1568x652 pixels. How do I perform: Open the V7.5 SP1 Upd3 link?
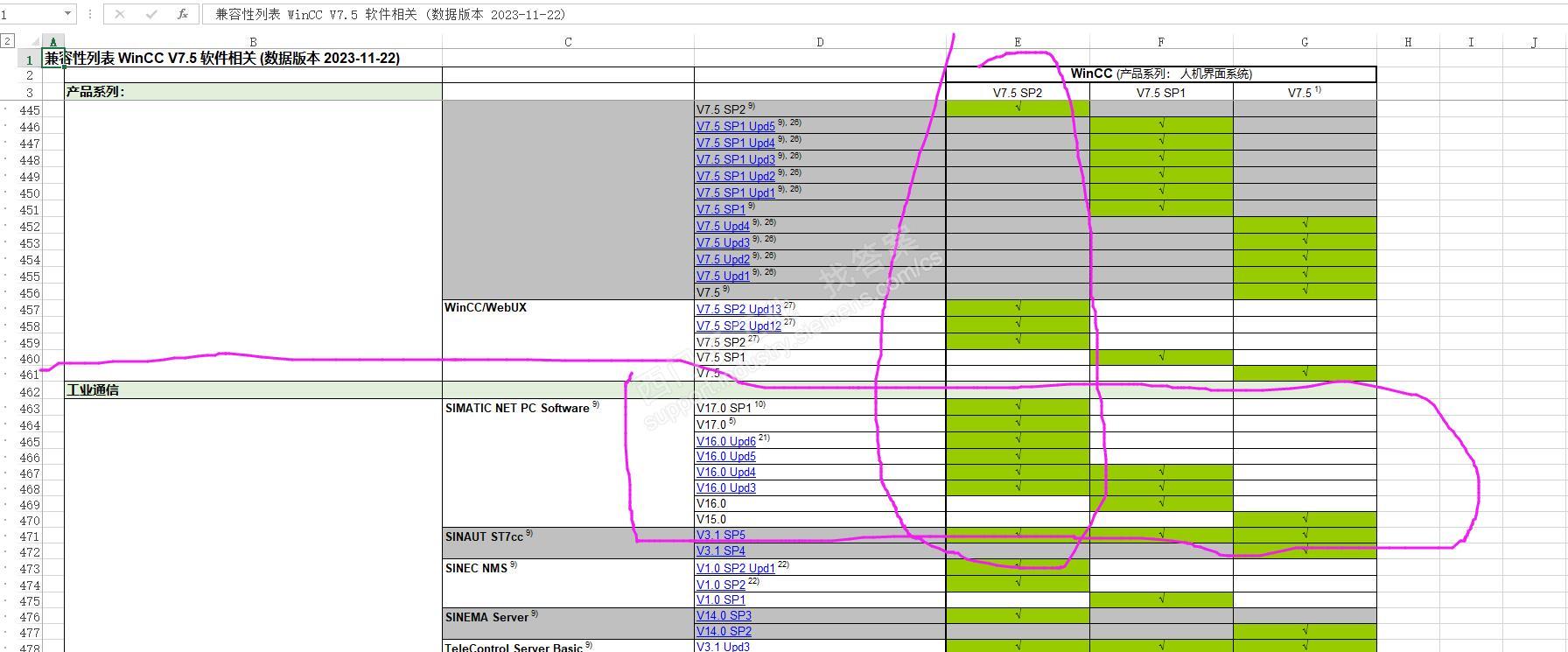tap(736, 159)
